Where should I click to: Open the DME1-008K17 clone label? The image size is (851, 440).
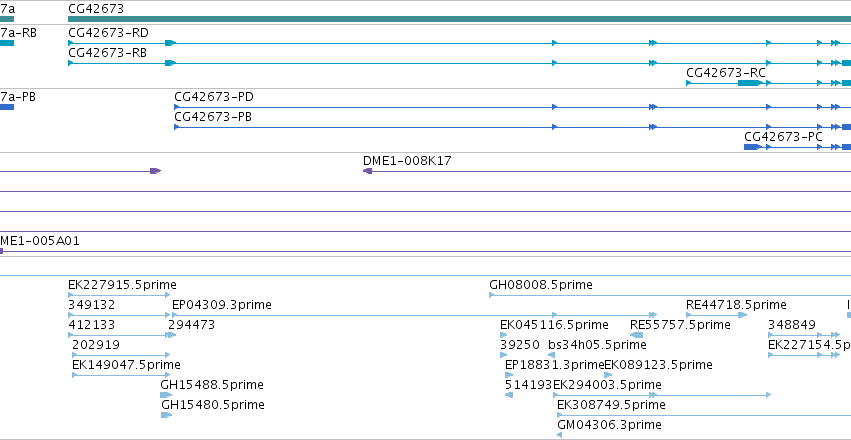click(407, 161)
